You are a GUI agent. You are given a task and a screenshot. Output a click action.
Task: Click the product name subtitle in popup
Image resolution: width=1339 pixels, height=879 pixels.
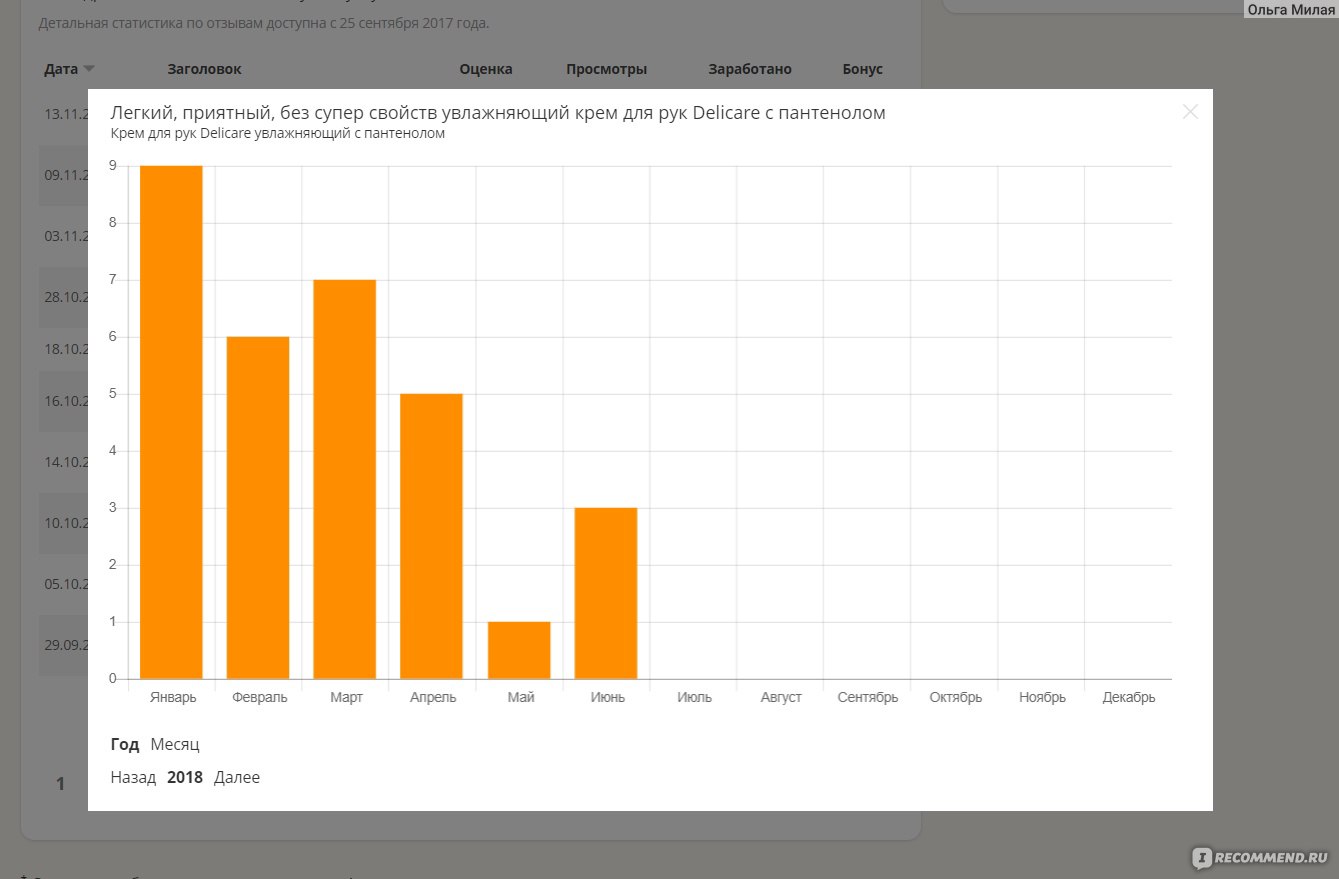[278, 133]
